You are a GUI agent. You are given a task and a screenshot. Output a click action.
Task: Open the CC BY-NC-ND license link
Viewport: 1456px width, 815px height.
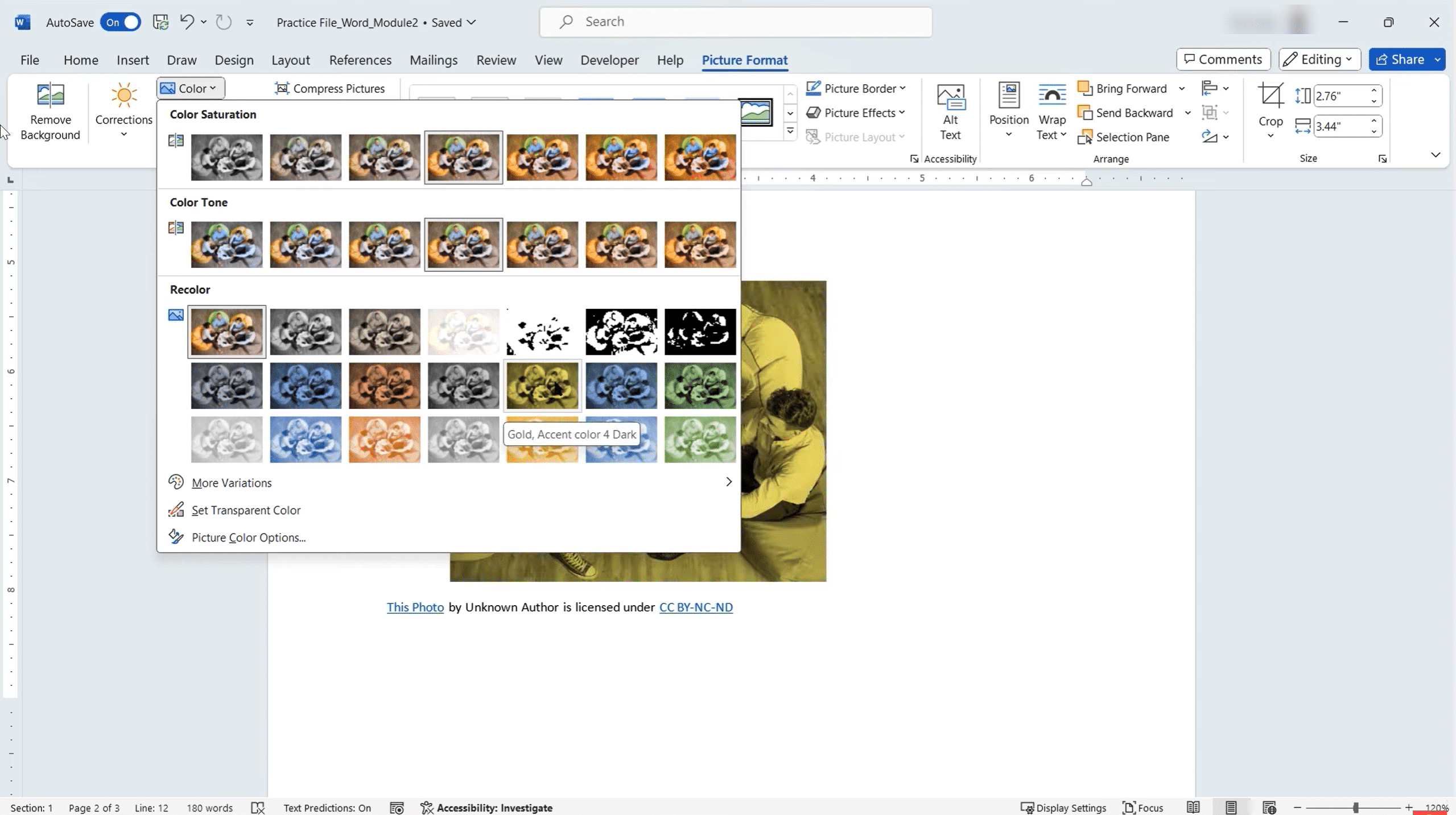pyautogui.click(x=695, y=607)
